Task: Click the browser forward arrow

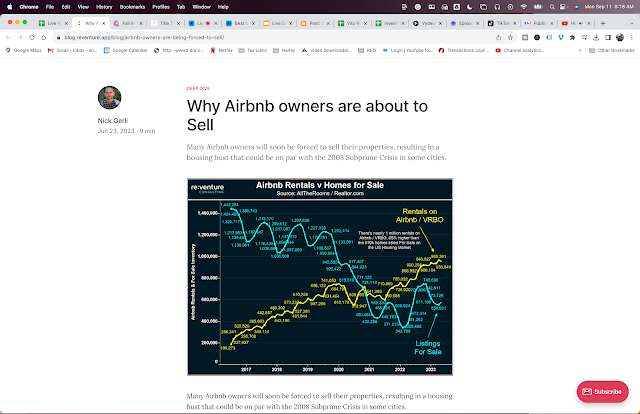Action: tap(20, 38)
